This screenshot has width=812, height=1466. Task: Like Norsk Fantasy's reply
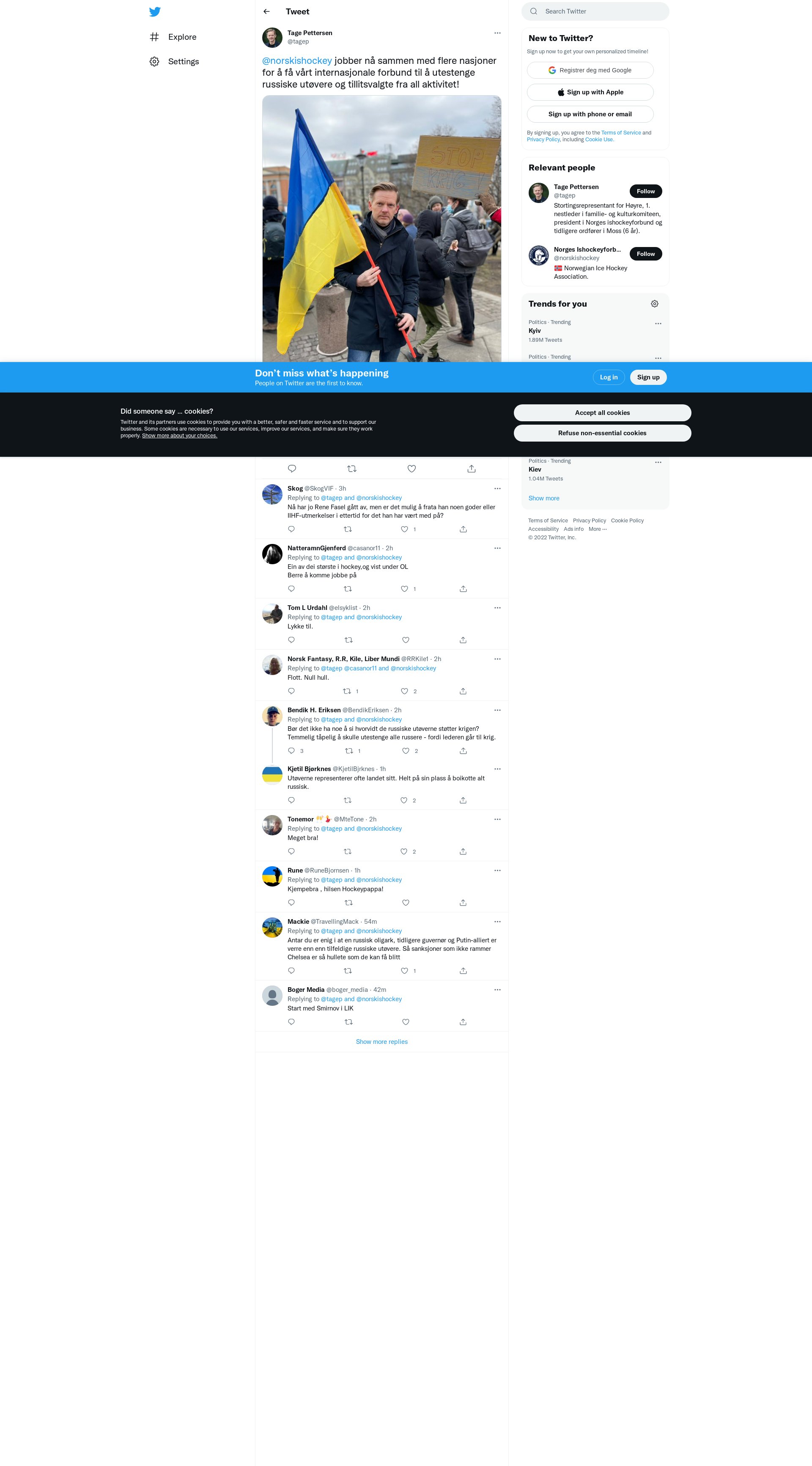coord(405,692)
